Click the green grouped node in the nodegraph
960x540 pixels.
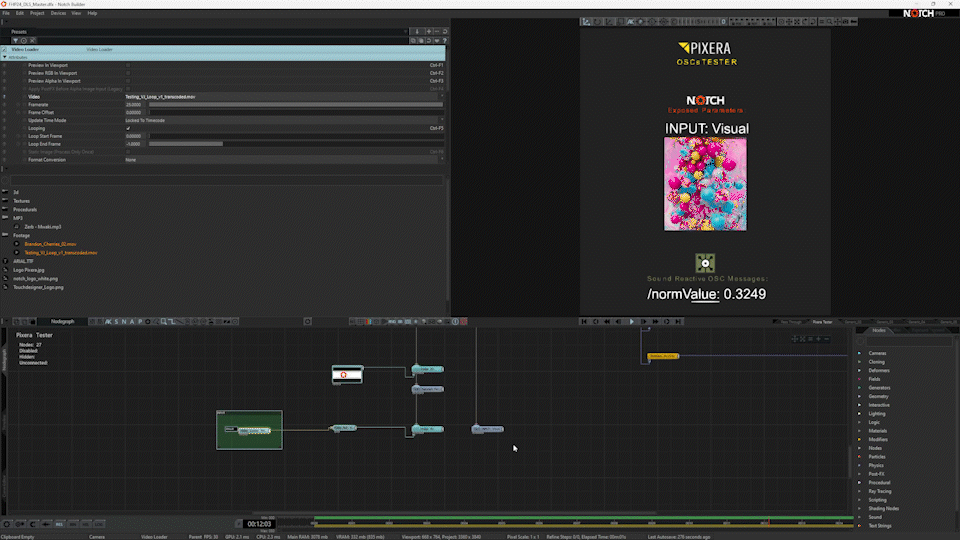249,430
